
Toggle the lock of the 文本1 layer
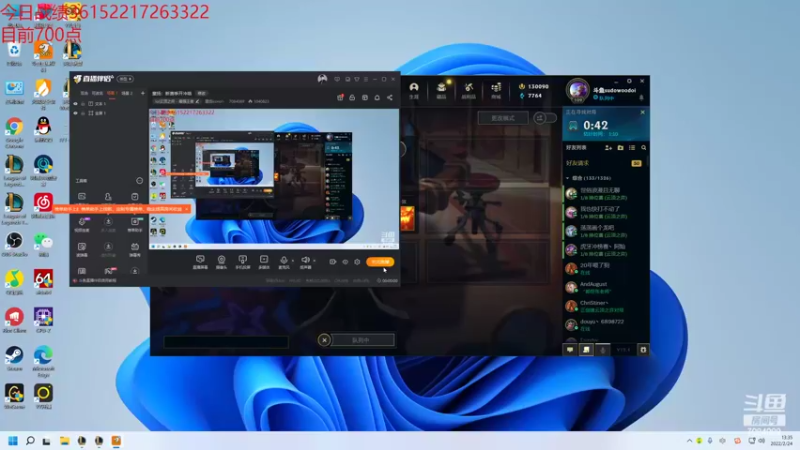[83, 104]
